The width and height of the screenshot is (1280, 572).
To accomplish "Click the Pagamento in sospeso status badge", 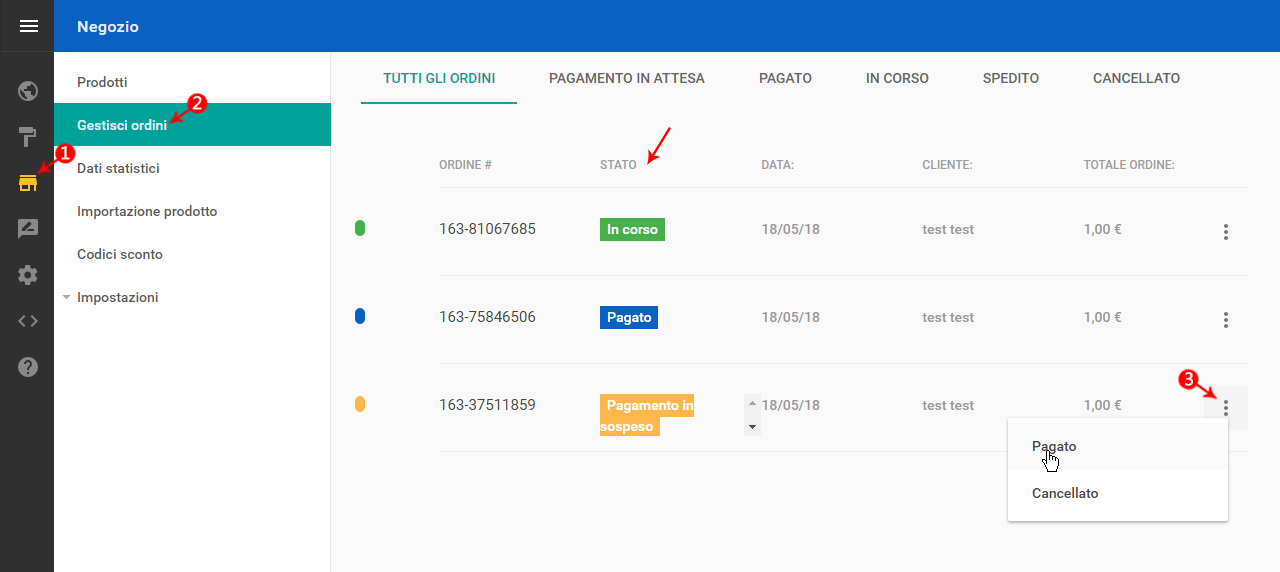I will point(647,416).
